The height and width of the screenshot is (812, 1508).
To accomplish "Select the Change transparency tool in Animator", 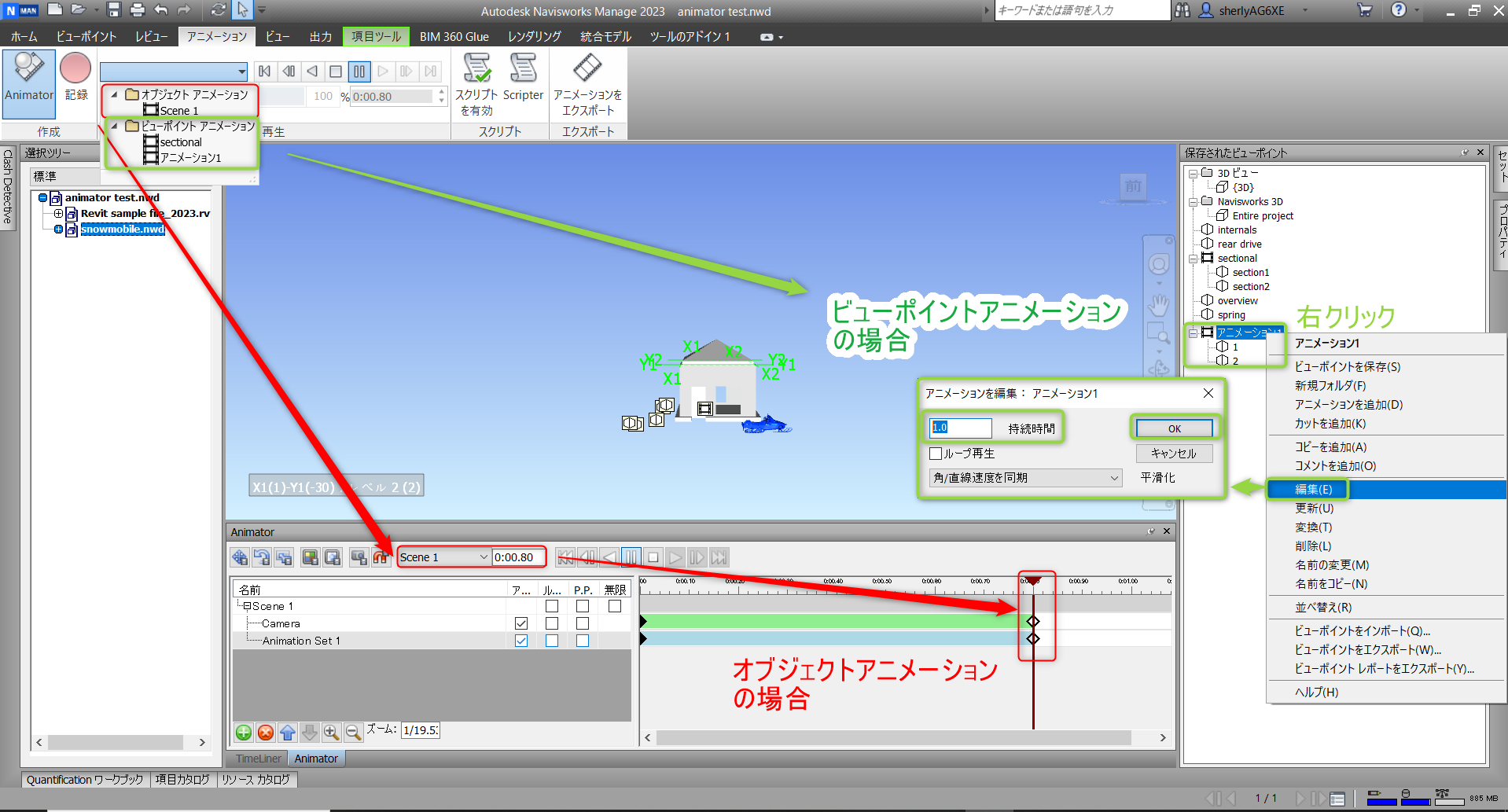I will point(333,557).
